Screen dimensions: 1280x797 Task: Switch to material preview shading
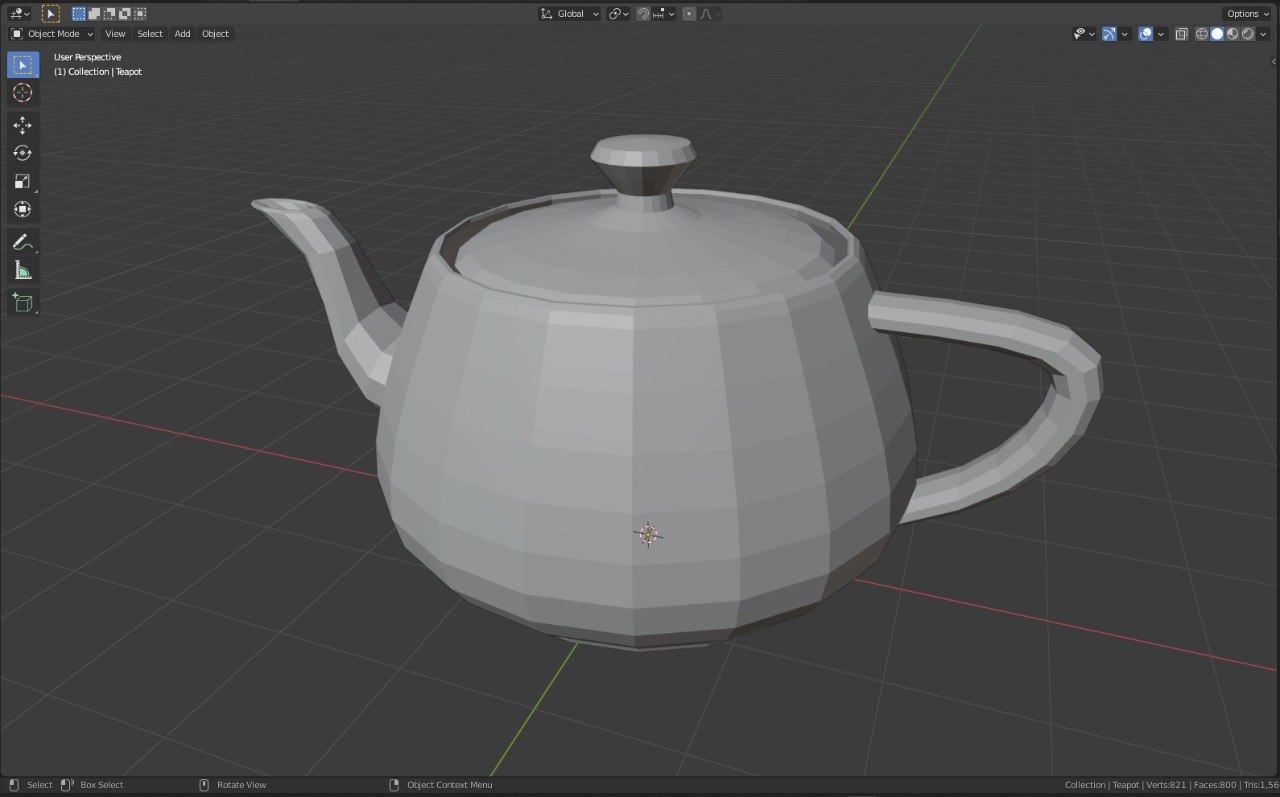pos(1232,34)
